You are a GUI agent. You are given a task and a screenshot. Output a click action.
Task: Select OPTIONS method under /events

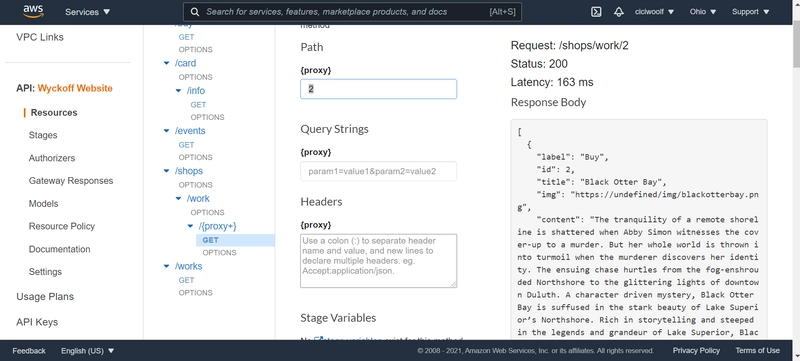tap(195, 157)
